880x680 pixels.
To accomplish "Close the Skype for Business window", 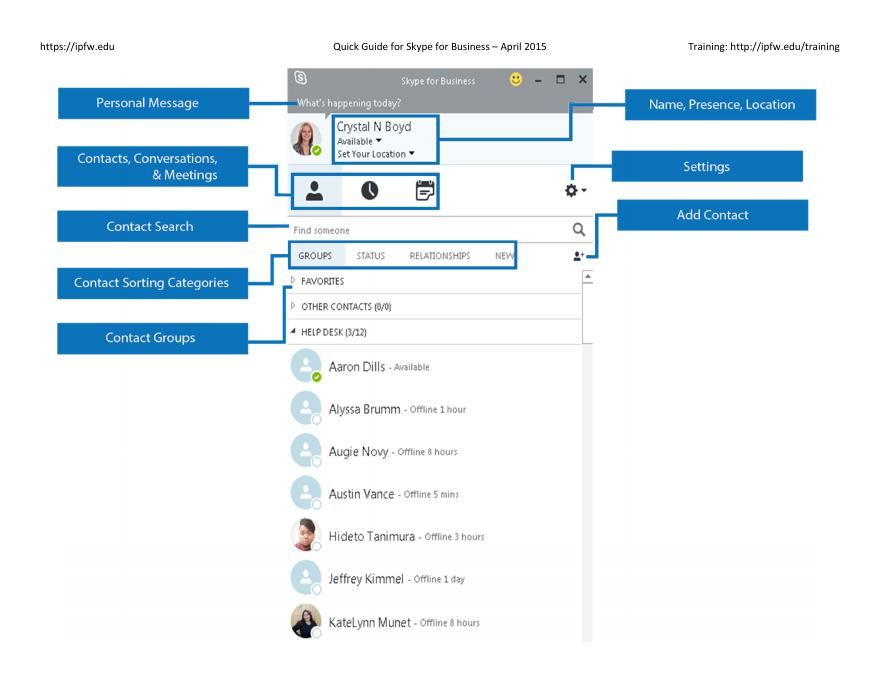I will [x=583, y=80].
